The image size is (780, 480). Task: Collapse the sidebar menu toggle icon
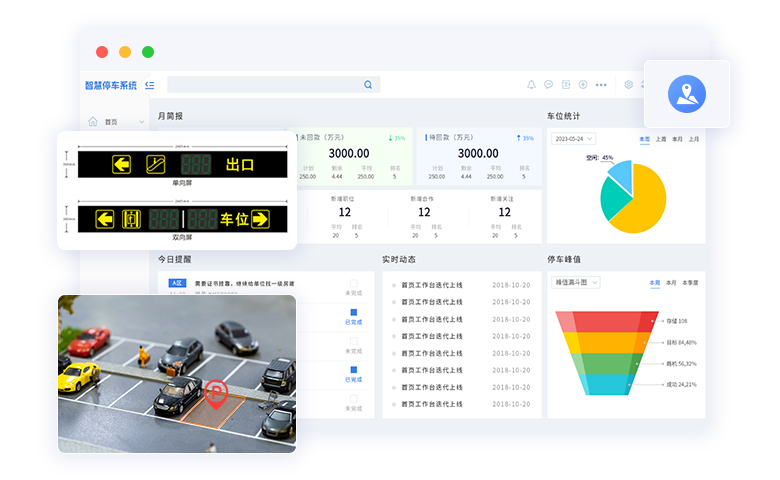149,85
